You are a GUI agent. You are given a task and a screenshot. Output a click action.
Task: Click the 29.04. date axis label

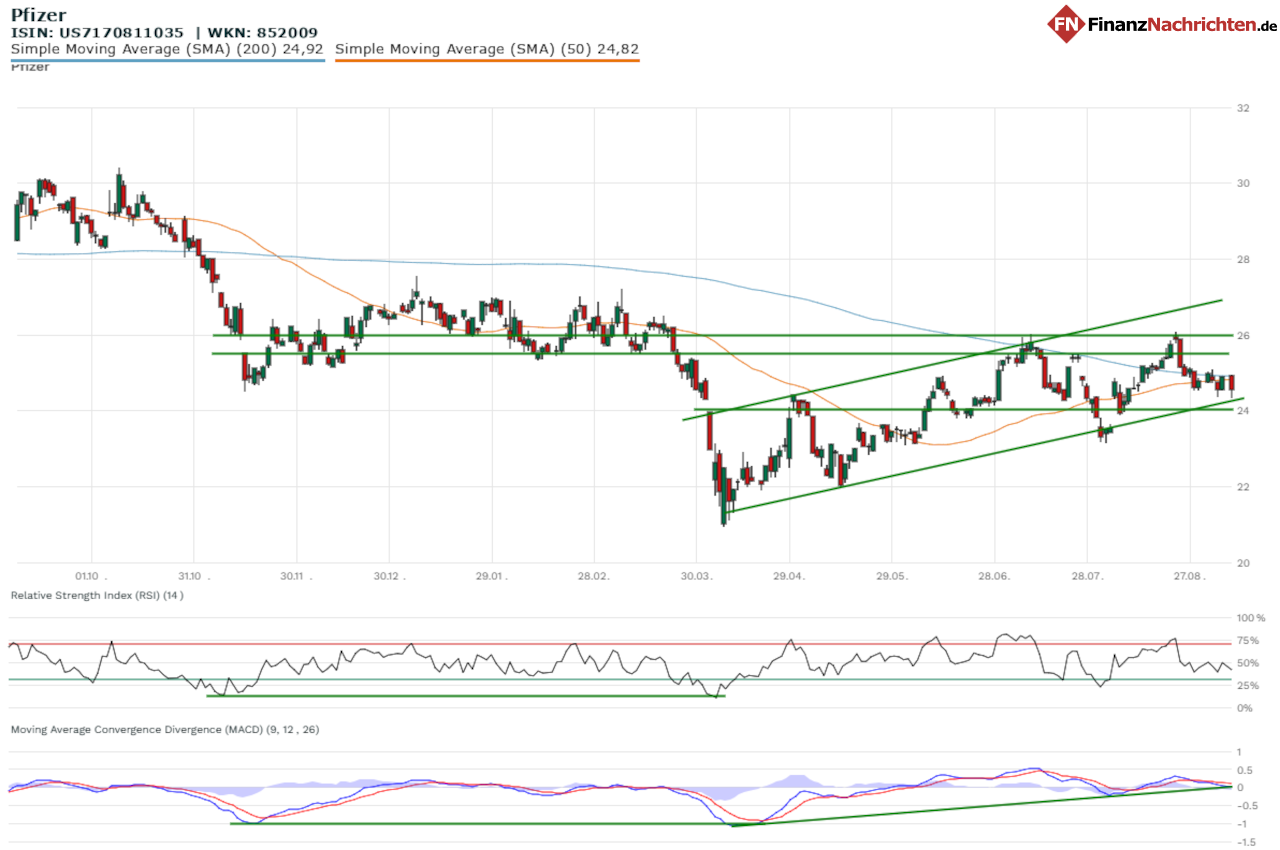(x=789, y=577)
